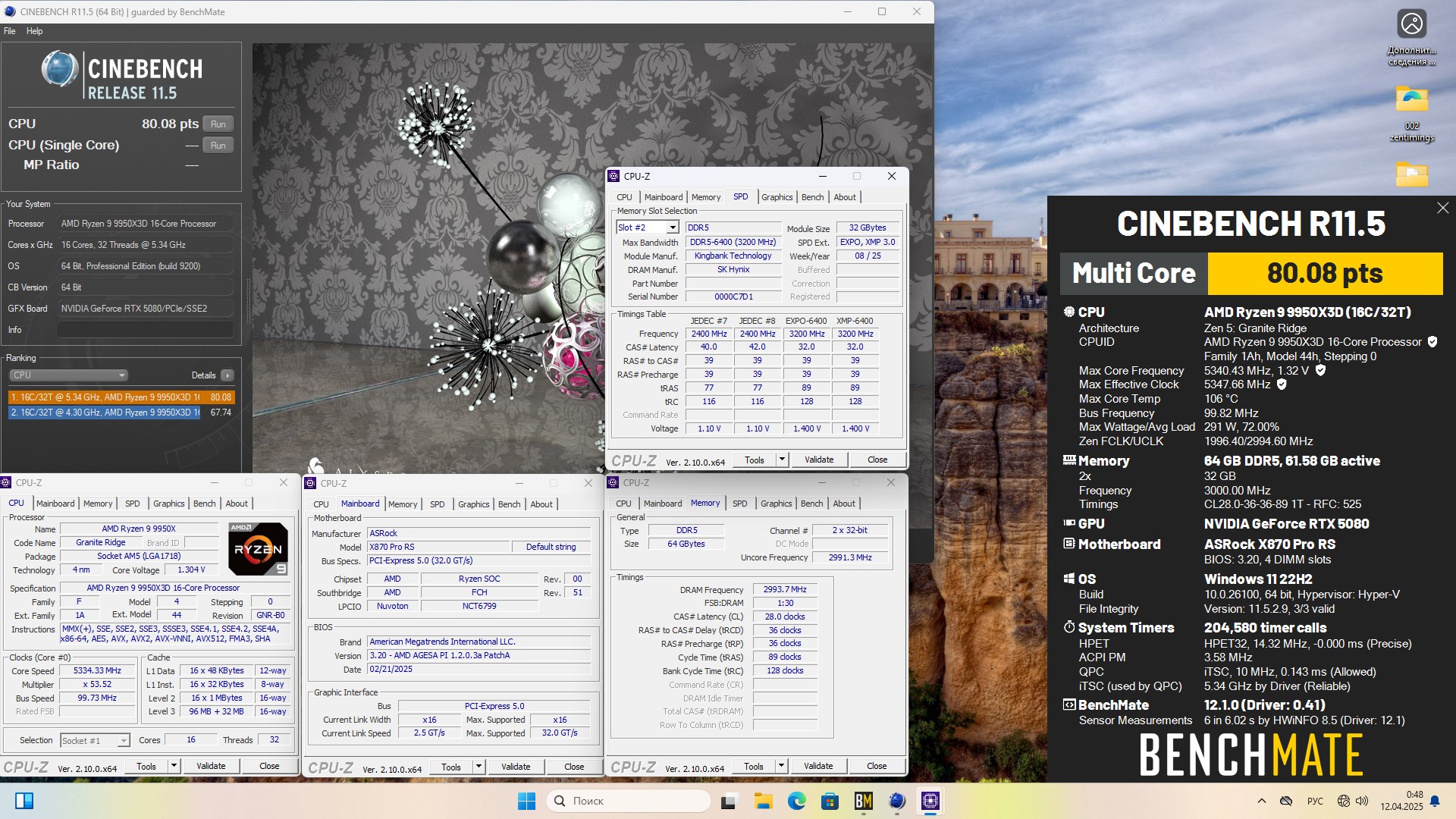Click the 2993.7 MHz DRAM frequency value
The height and width of the screenshot is (819, 1456).
point(785,589)
